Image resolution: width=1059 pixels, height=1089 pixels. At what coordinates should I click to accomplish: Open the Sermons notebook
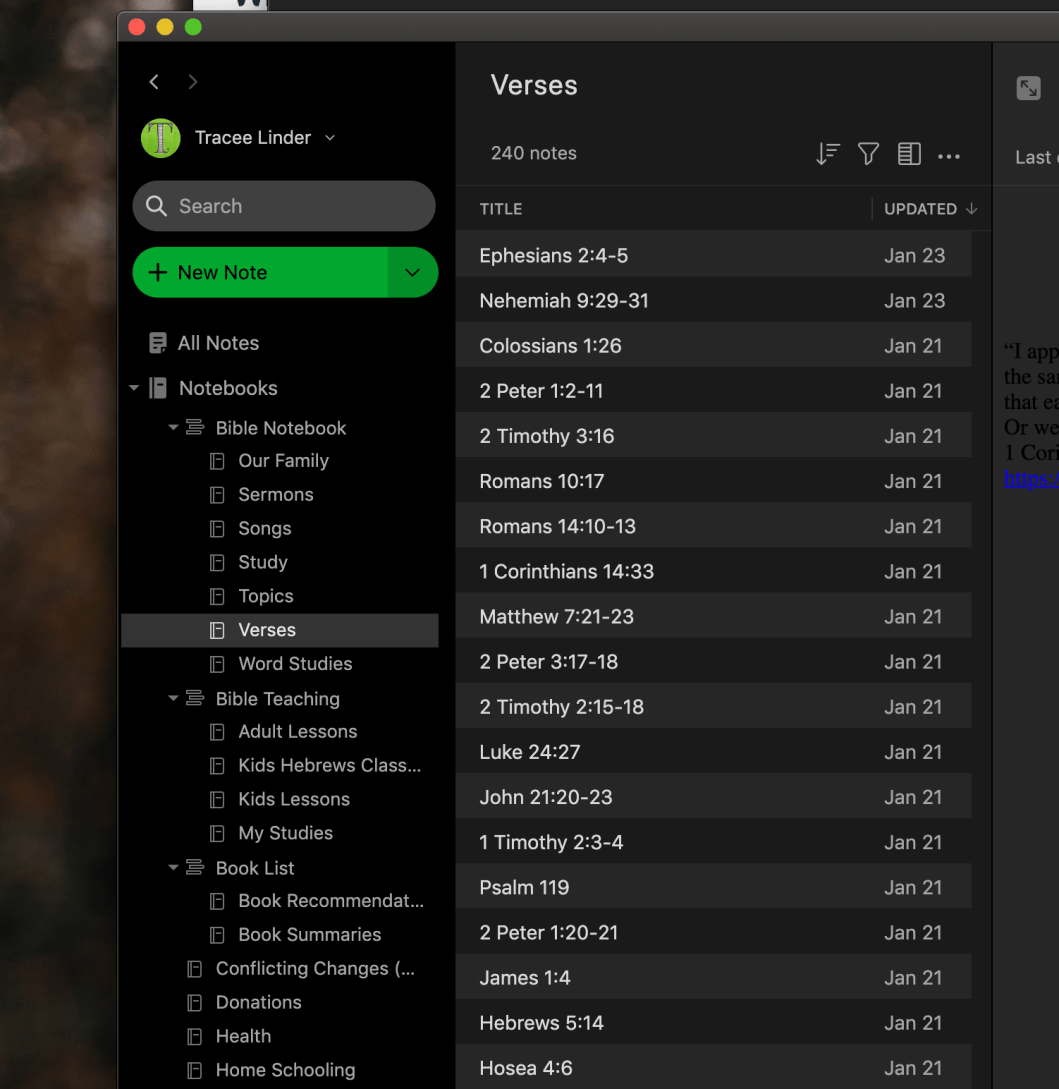[x=275, y=495]
